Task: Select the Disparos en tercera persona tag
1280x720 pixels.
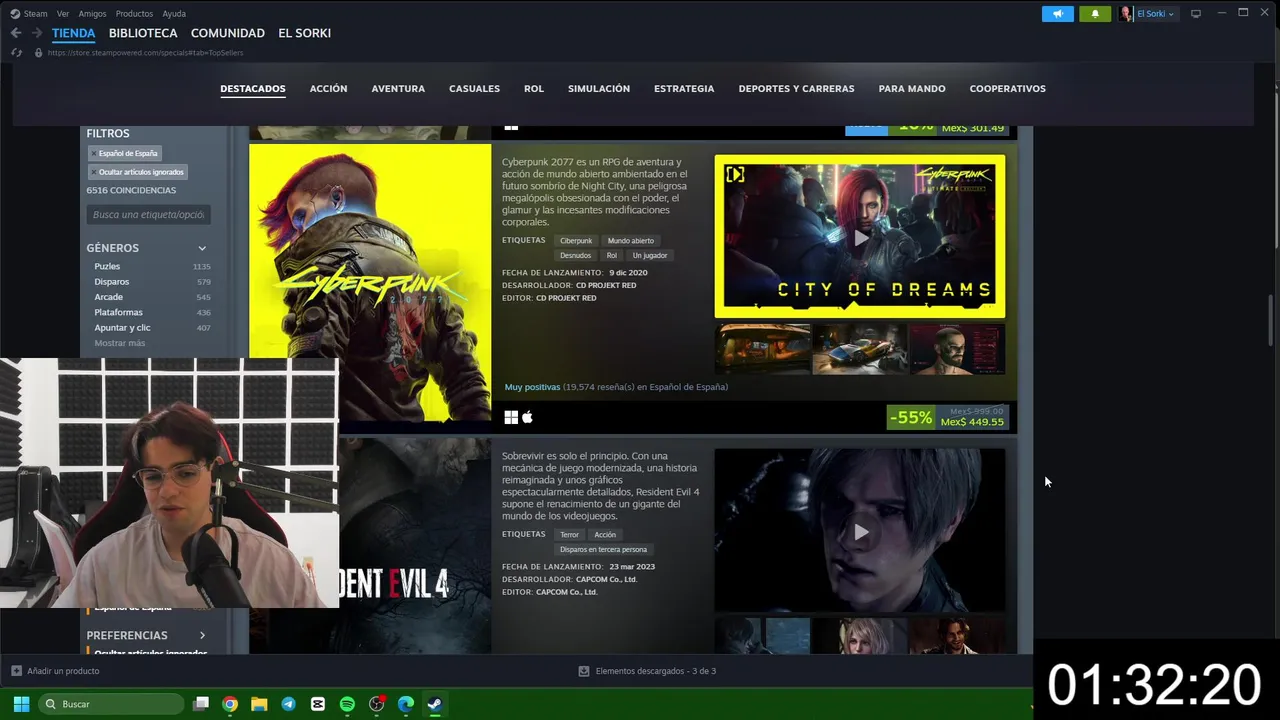Action: pyautogui.click(x=603, y=549)
